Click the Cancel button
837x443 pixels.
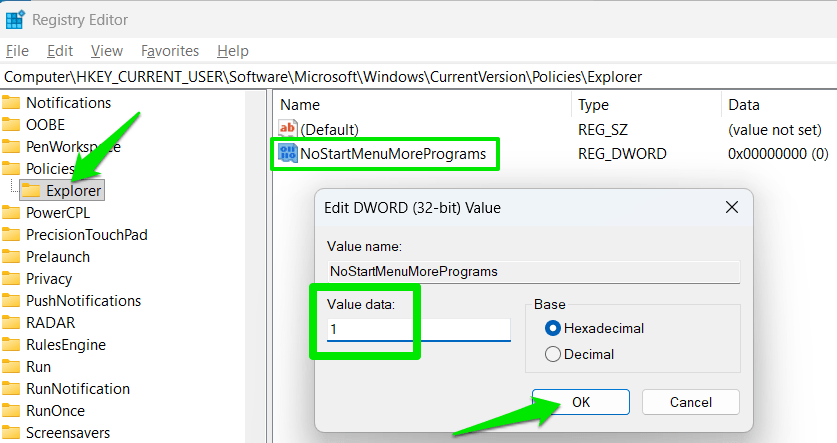pyautogui.click(x=691, y=402)
